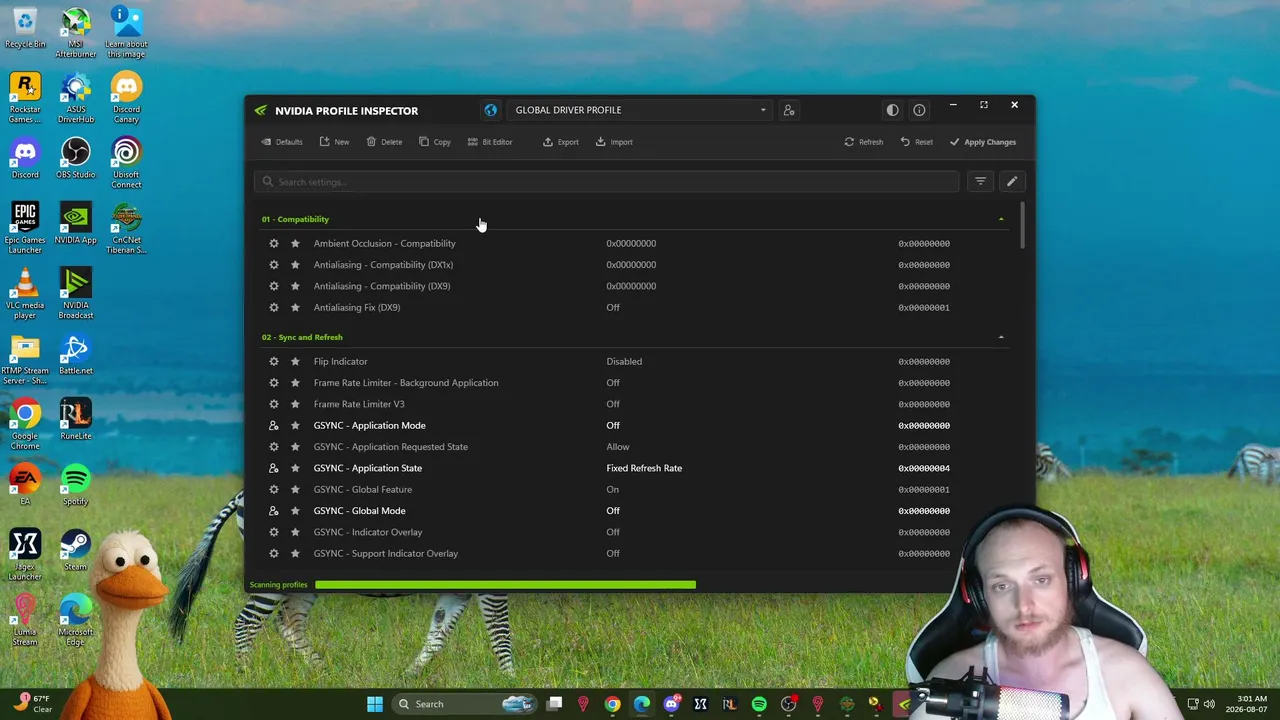
Task: Click Apply Changes
Action: click(x=983, y=142)
